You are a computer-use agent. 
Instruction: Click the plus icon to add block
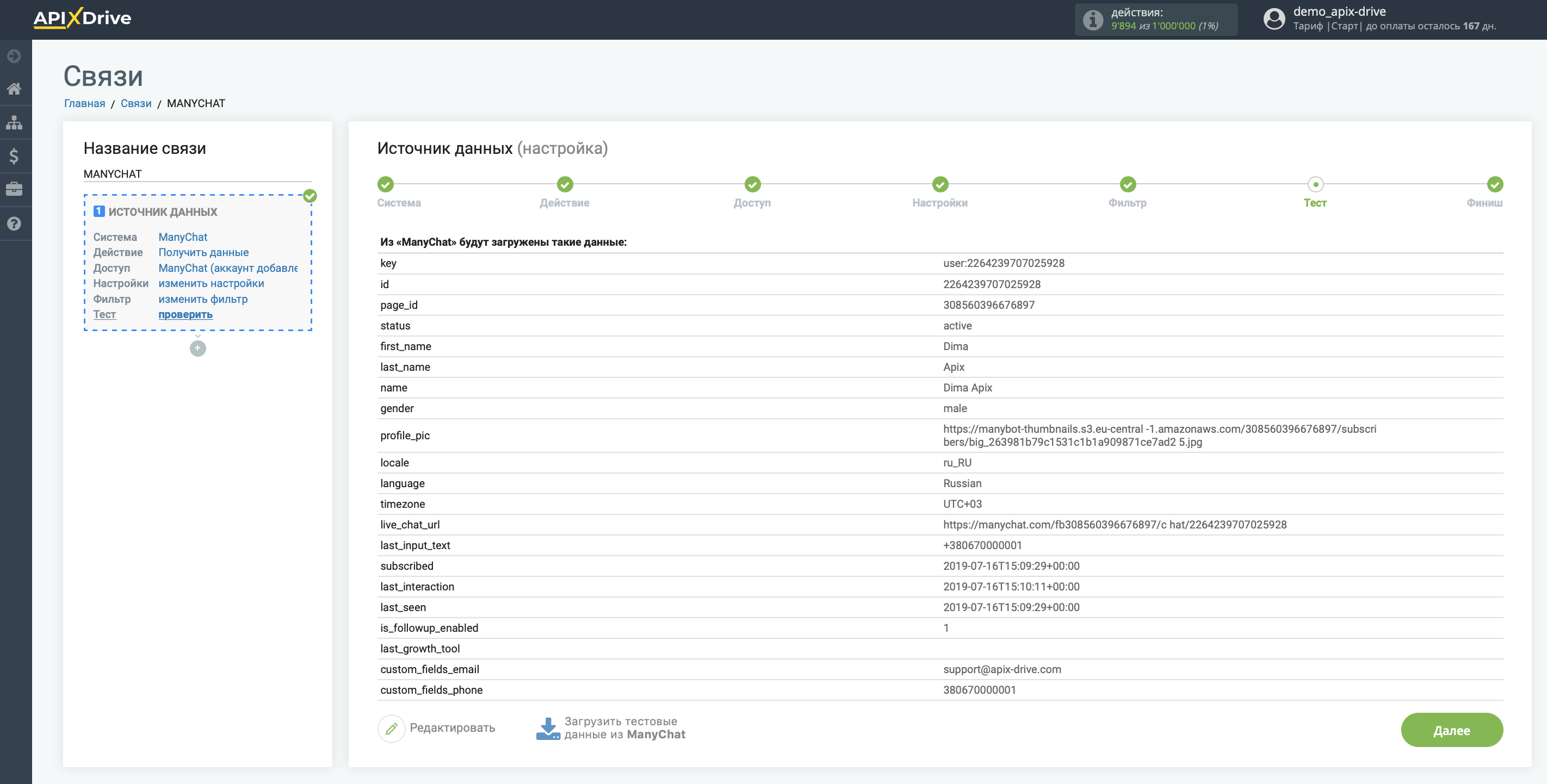tap(197, 348)
